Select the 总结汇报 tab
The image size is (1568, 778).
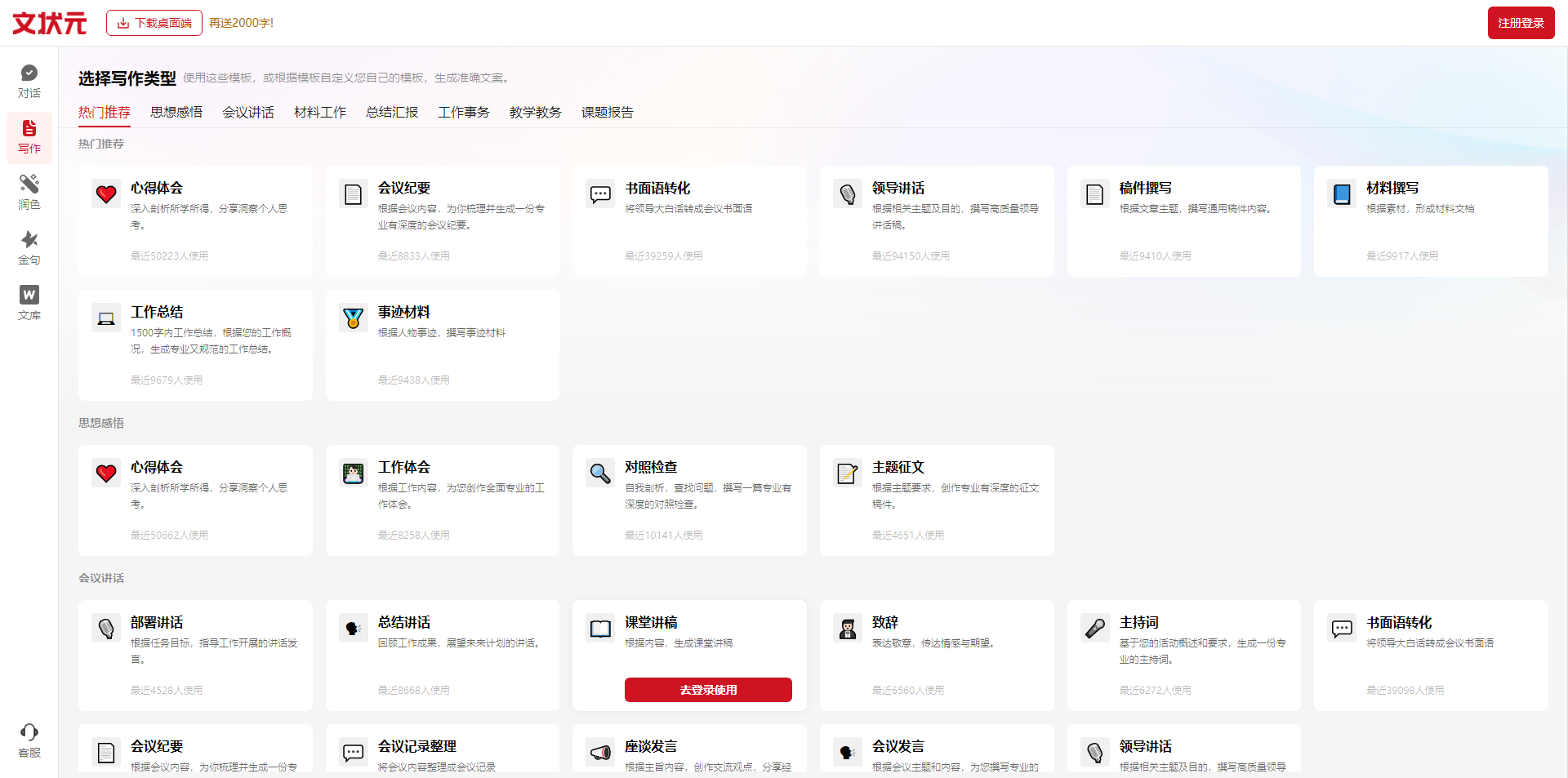(x=392, y=113)
